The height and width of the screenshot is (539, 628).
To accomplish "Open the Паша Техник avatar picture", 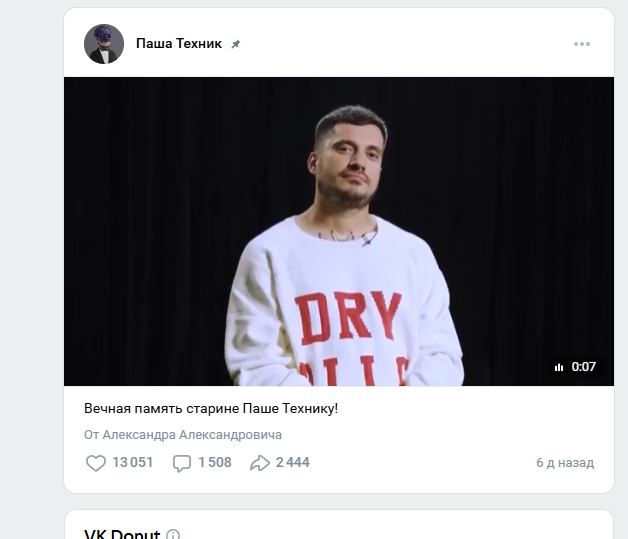I will pos(104,44).
